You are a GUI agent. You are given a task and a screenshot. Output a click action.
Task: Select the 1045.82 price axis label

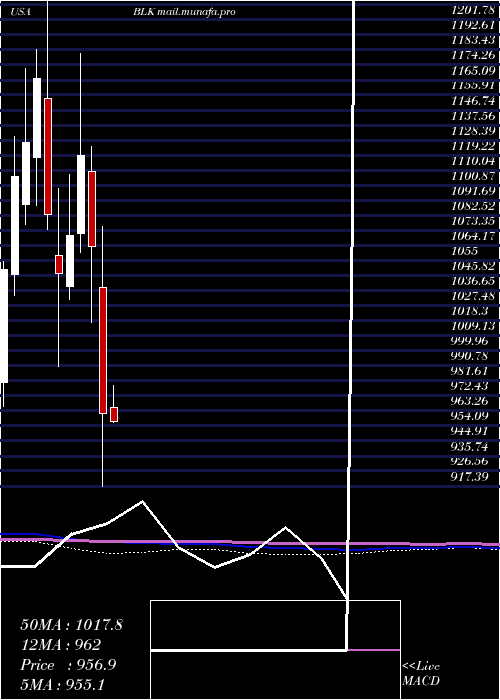pos(474,266)
